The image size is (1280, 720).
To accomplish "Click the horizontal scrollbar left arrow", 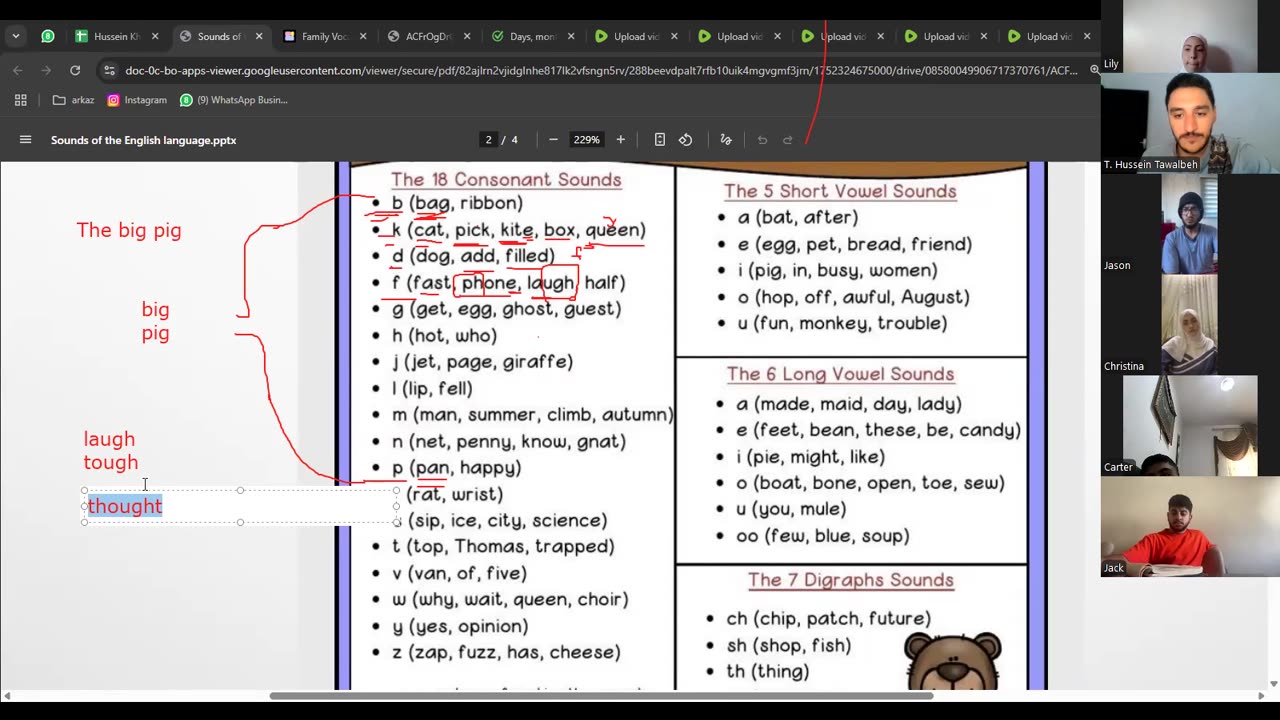I will (7, 696).
